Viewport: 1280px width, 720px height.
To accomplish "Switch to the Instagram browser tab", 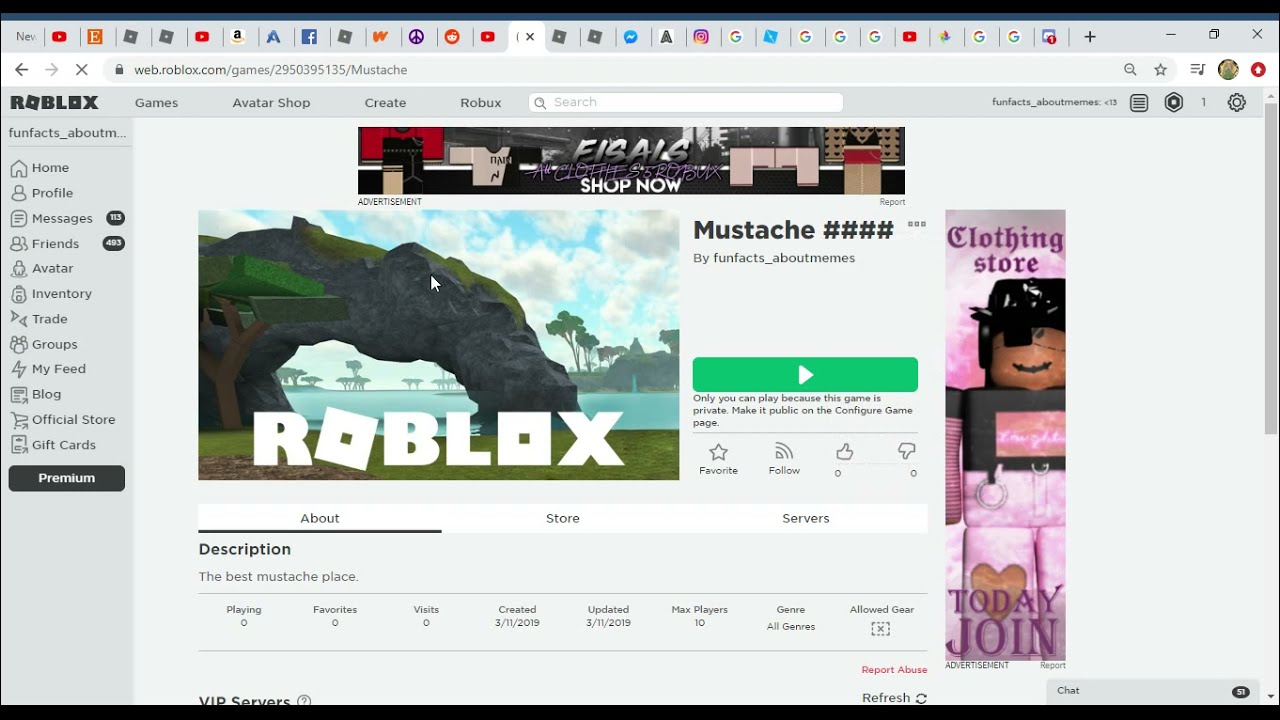I will [x=701, y=37].
